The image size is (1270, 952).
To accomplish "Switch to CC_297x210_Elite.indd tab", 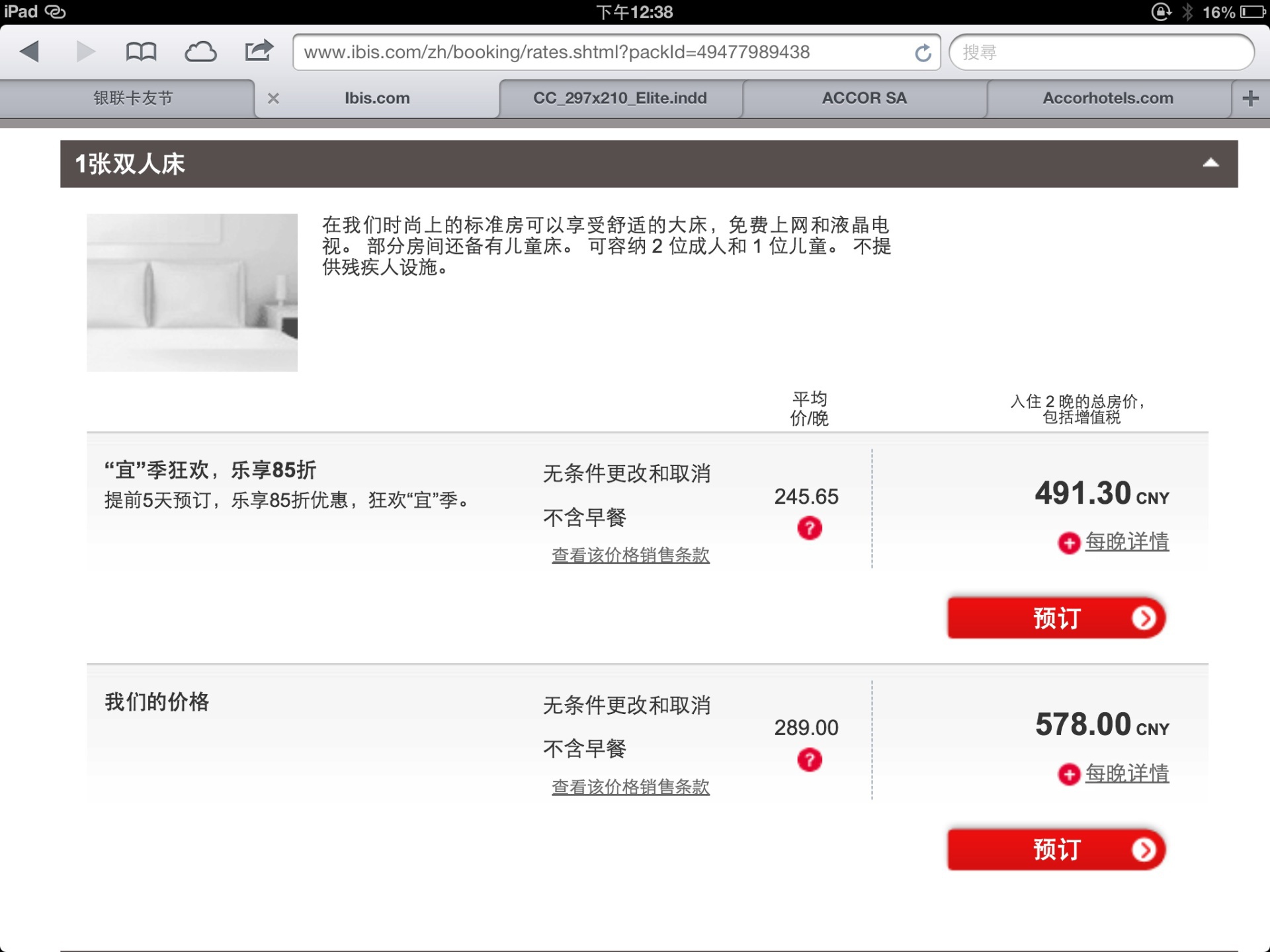I will pyautogui.click(x=620, y=99).
